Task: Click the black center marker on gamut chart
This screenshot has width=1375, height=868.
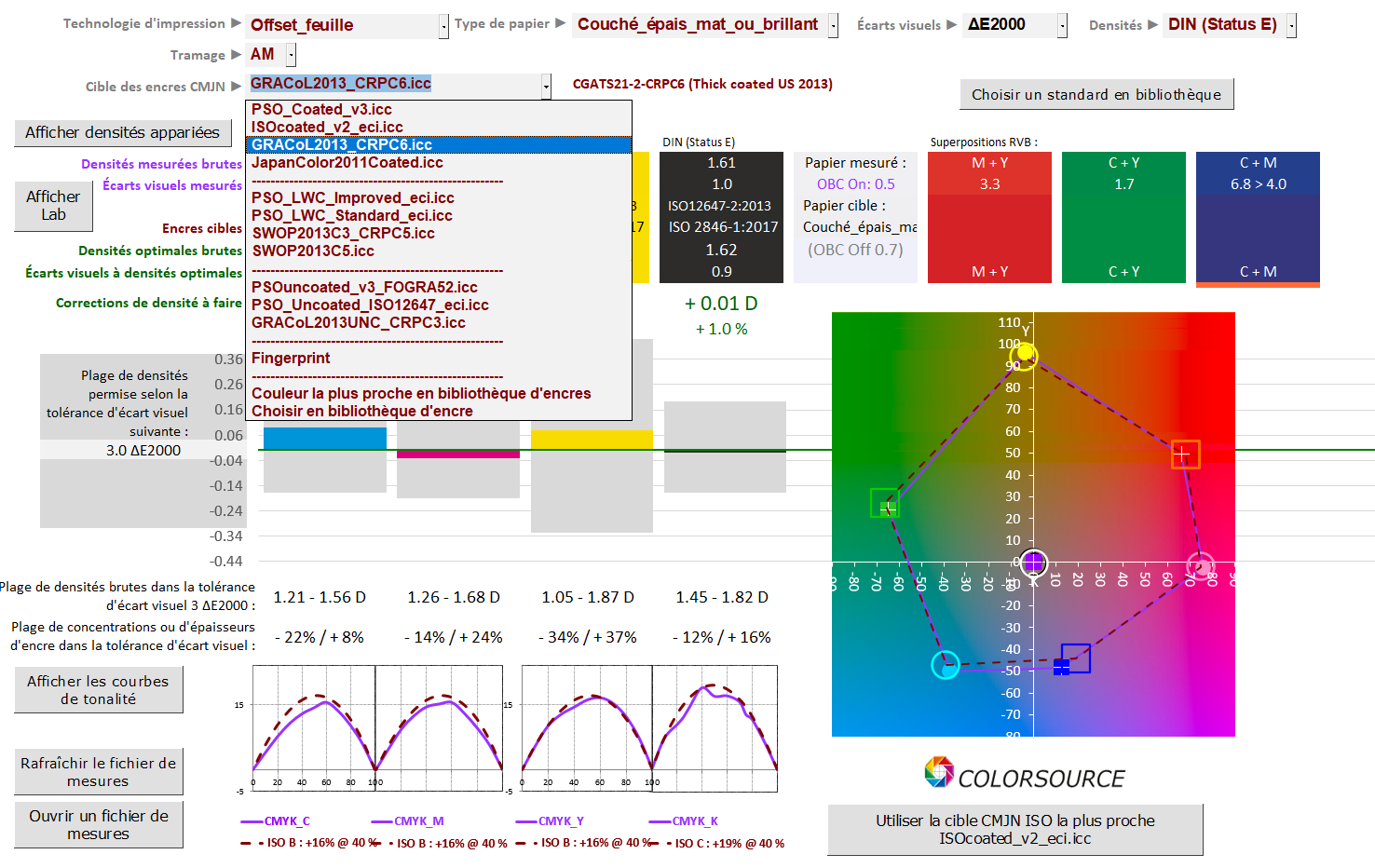Action: (x=1033, y=563)
